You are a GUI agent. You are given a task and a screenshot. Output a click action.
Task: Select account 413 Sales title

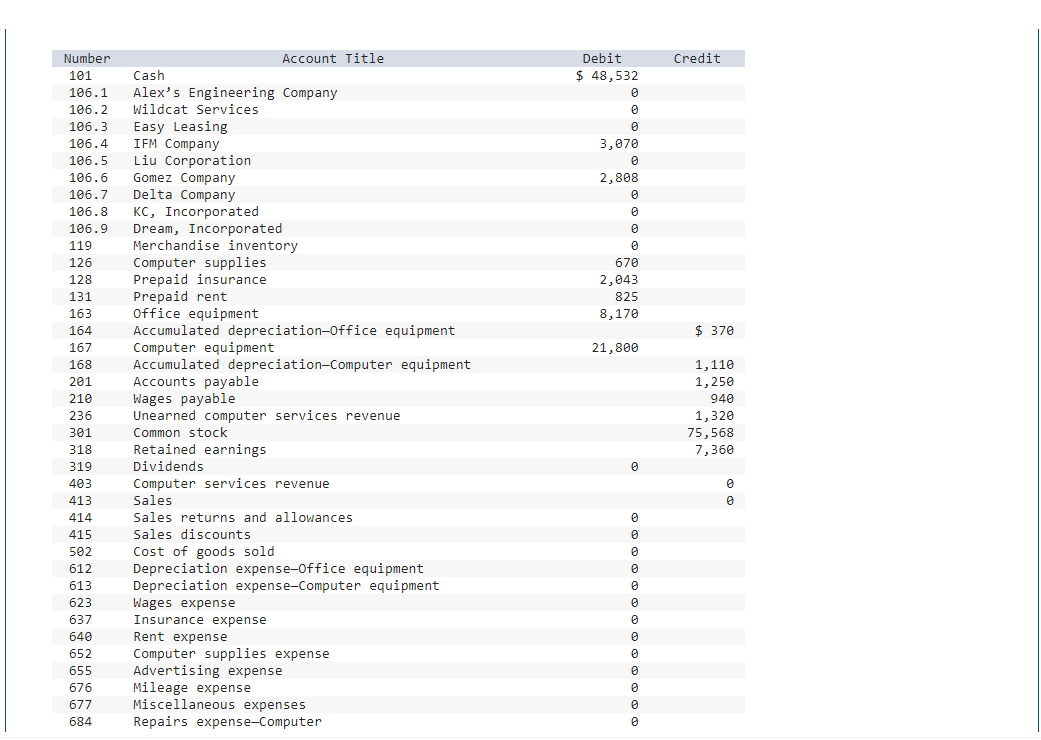tap(153, 501)
